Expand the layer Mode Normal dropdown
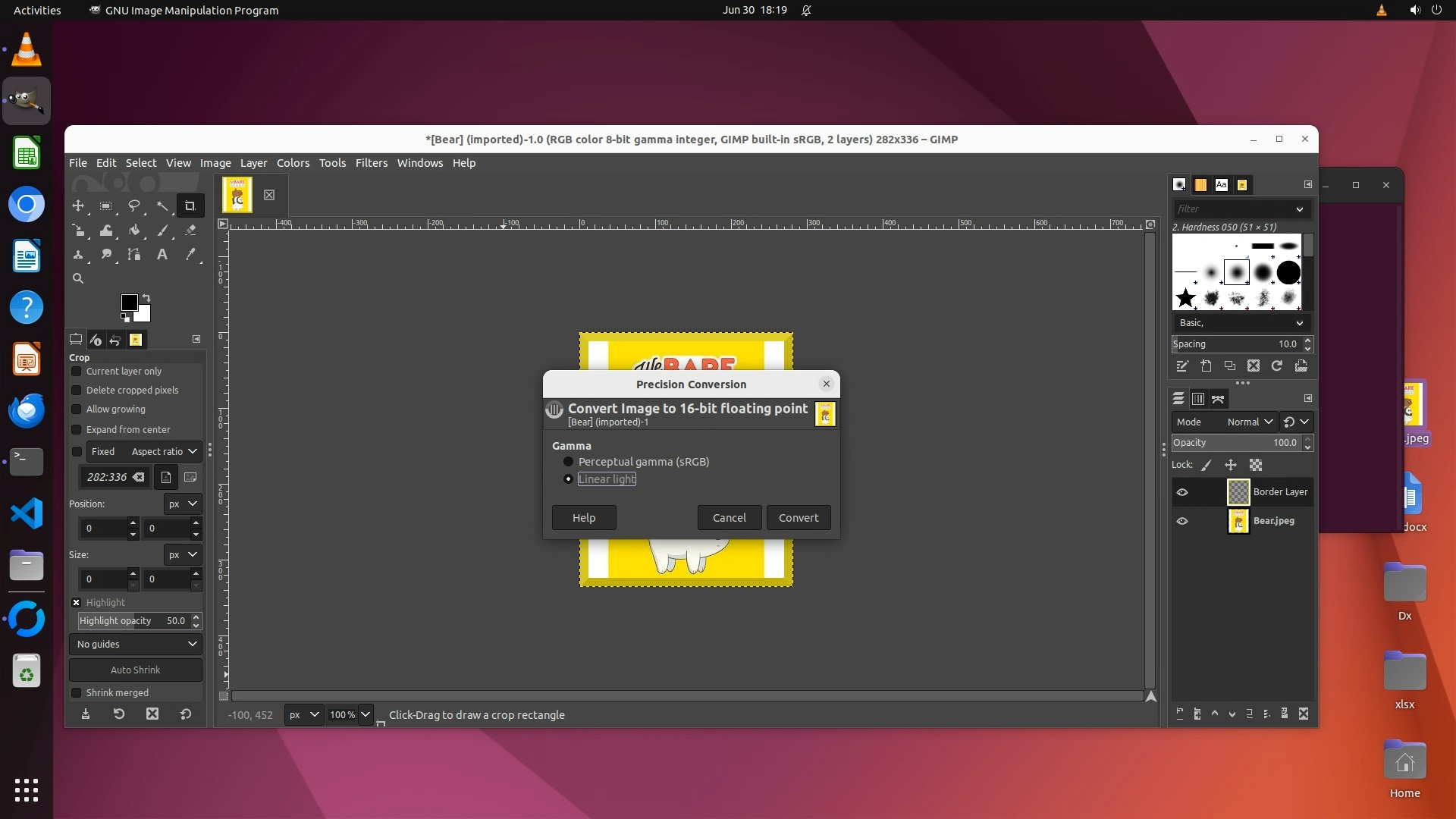 [1250, 422]
